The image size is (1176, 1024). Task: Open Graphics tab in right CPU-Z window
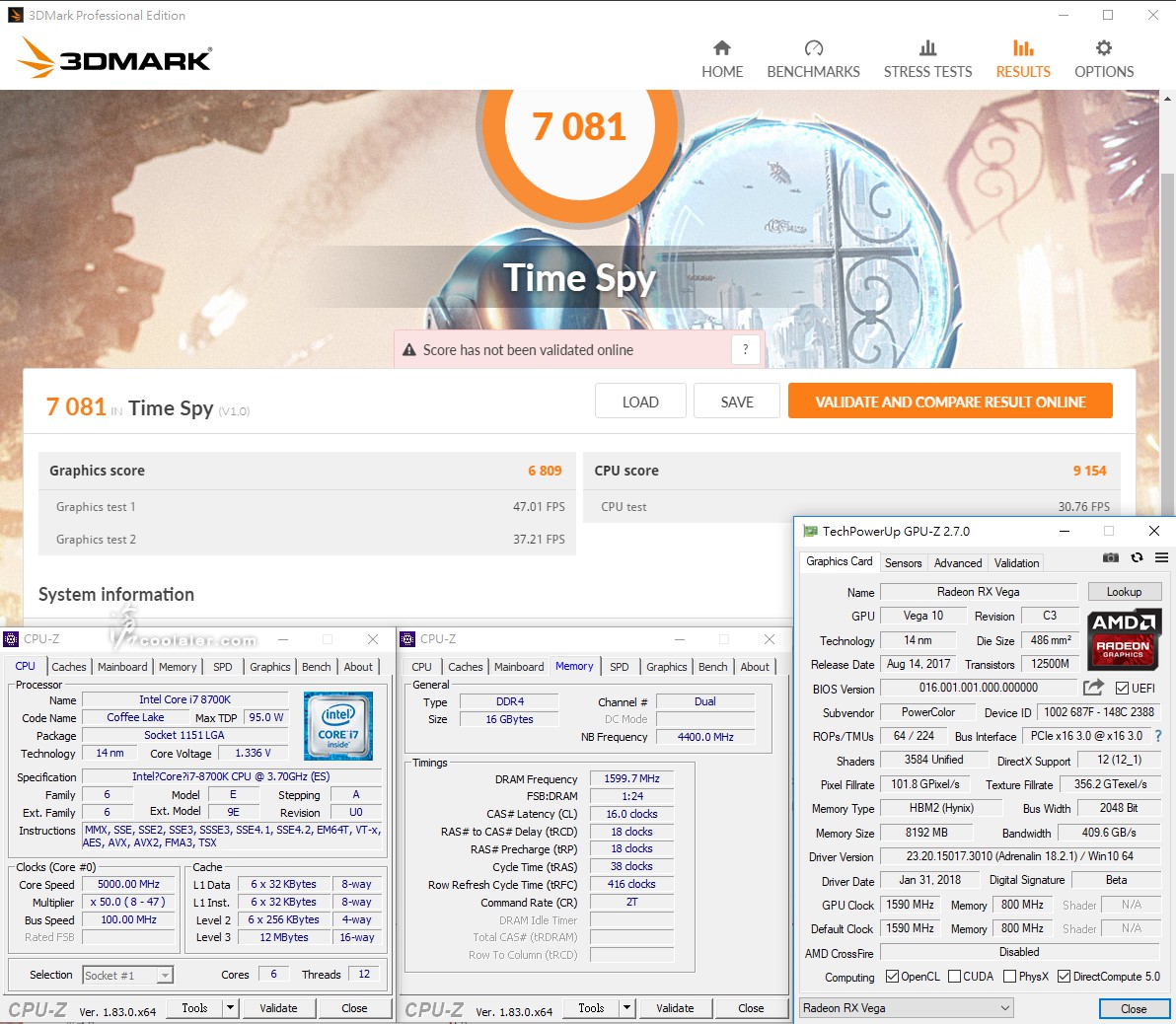pos(667,667)
